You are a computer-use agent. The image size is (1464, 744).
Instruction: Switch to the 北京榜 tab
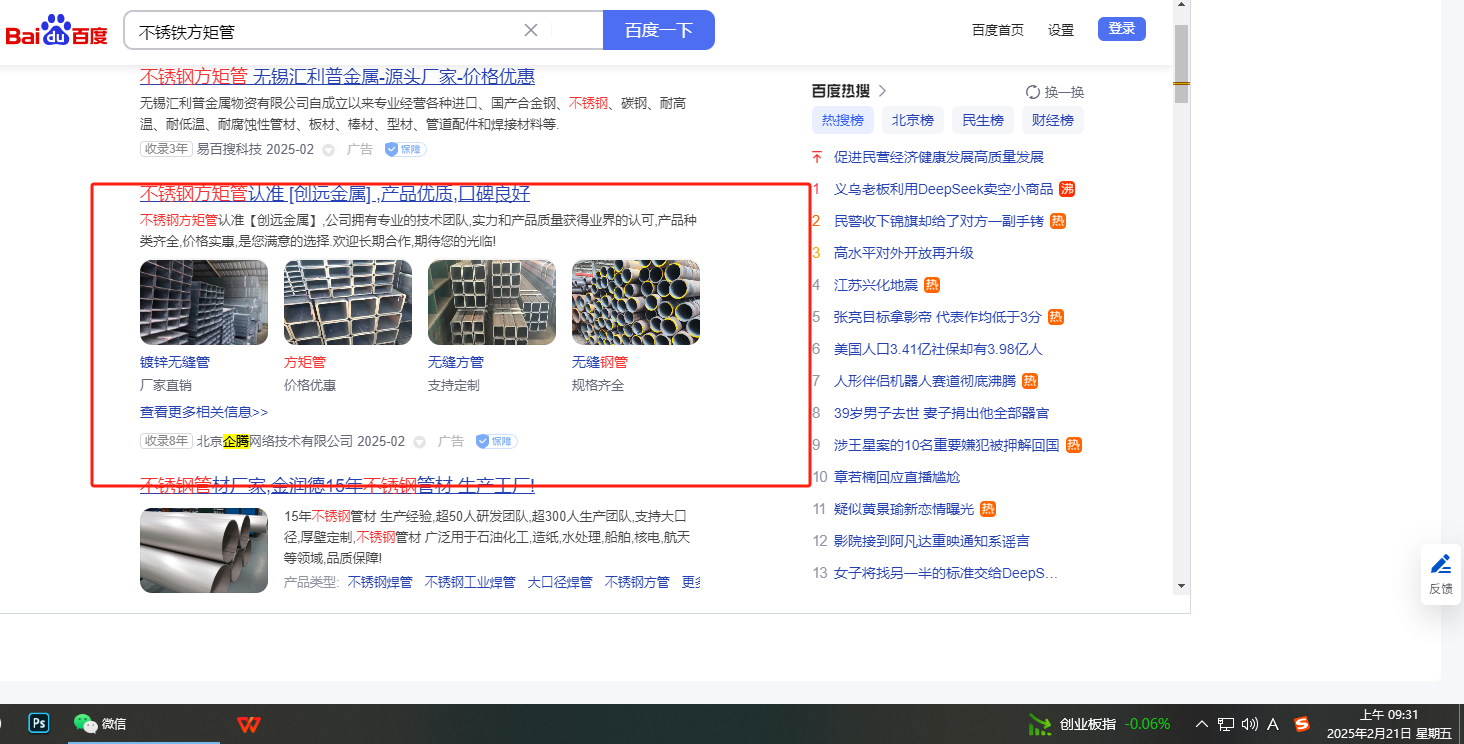[913, 120]
